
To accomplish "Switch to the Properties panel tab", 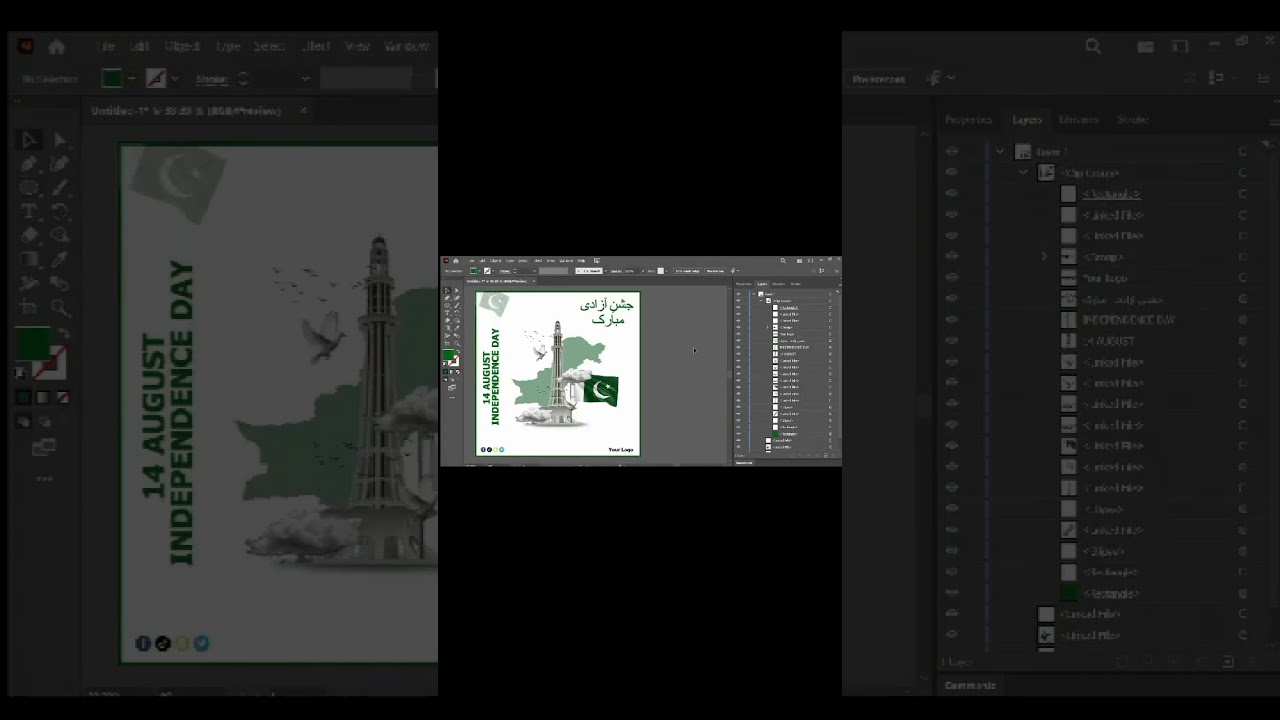I will [x=968, y=119].
